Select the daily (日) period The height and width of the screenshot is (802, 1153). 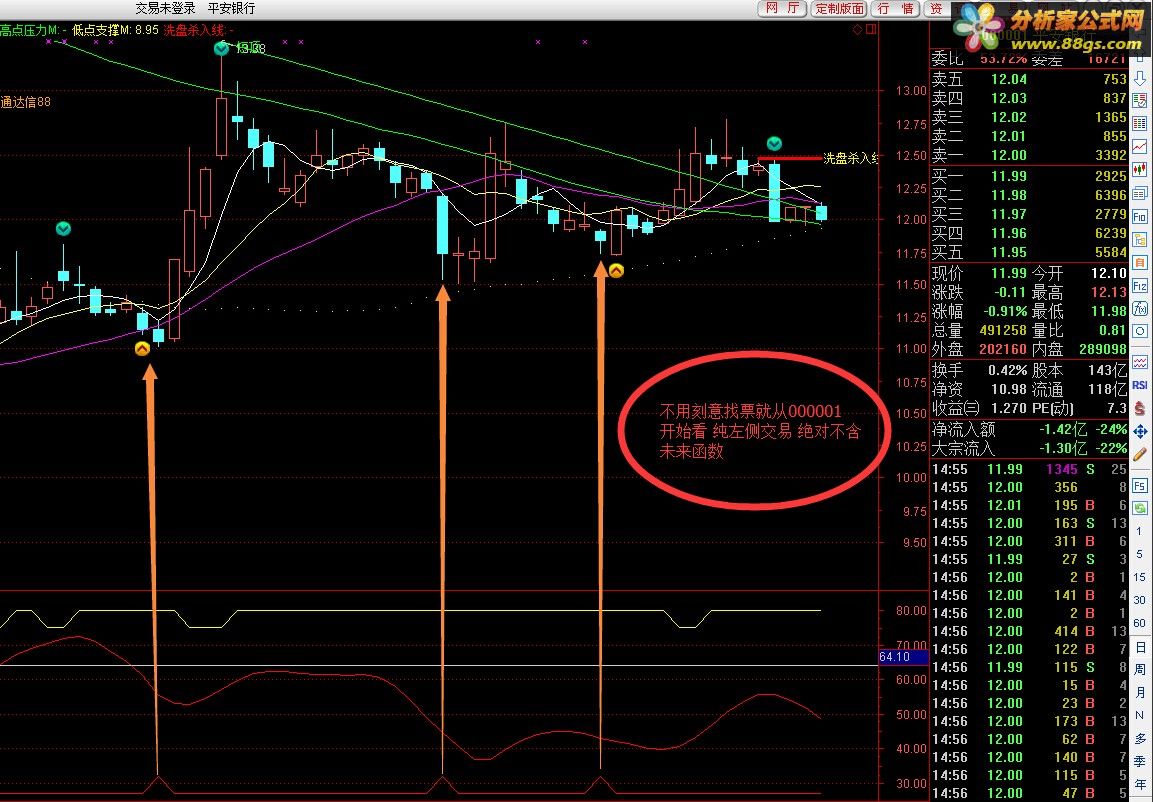pos(1140,647)
